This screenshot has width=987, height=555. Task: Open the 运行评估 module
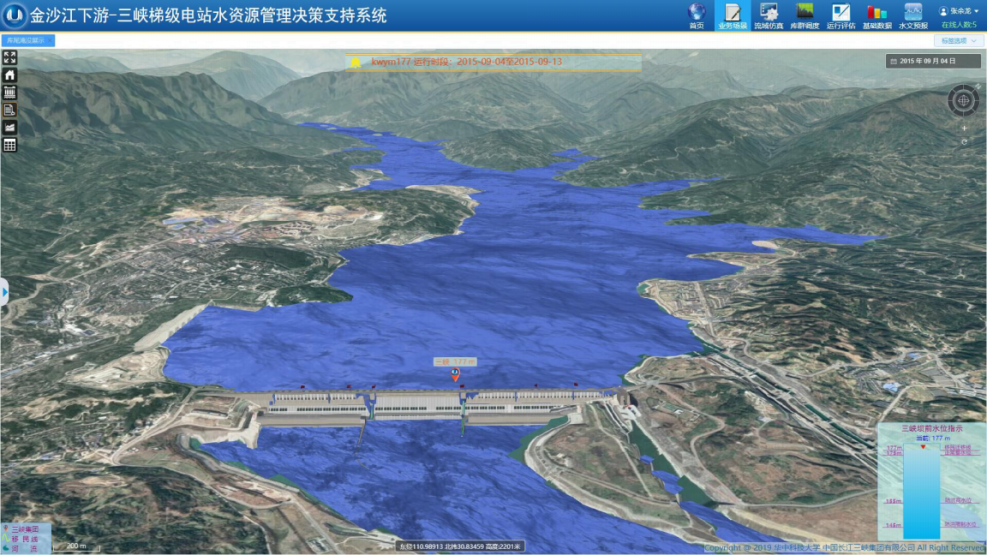[x=840, y=14]
